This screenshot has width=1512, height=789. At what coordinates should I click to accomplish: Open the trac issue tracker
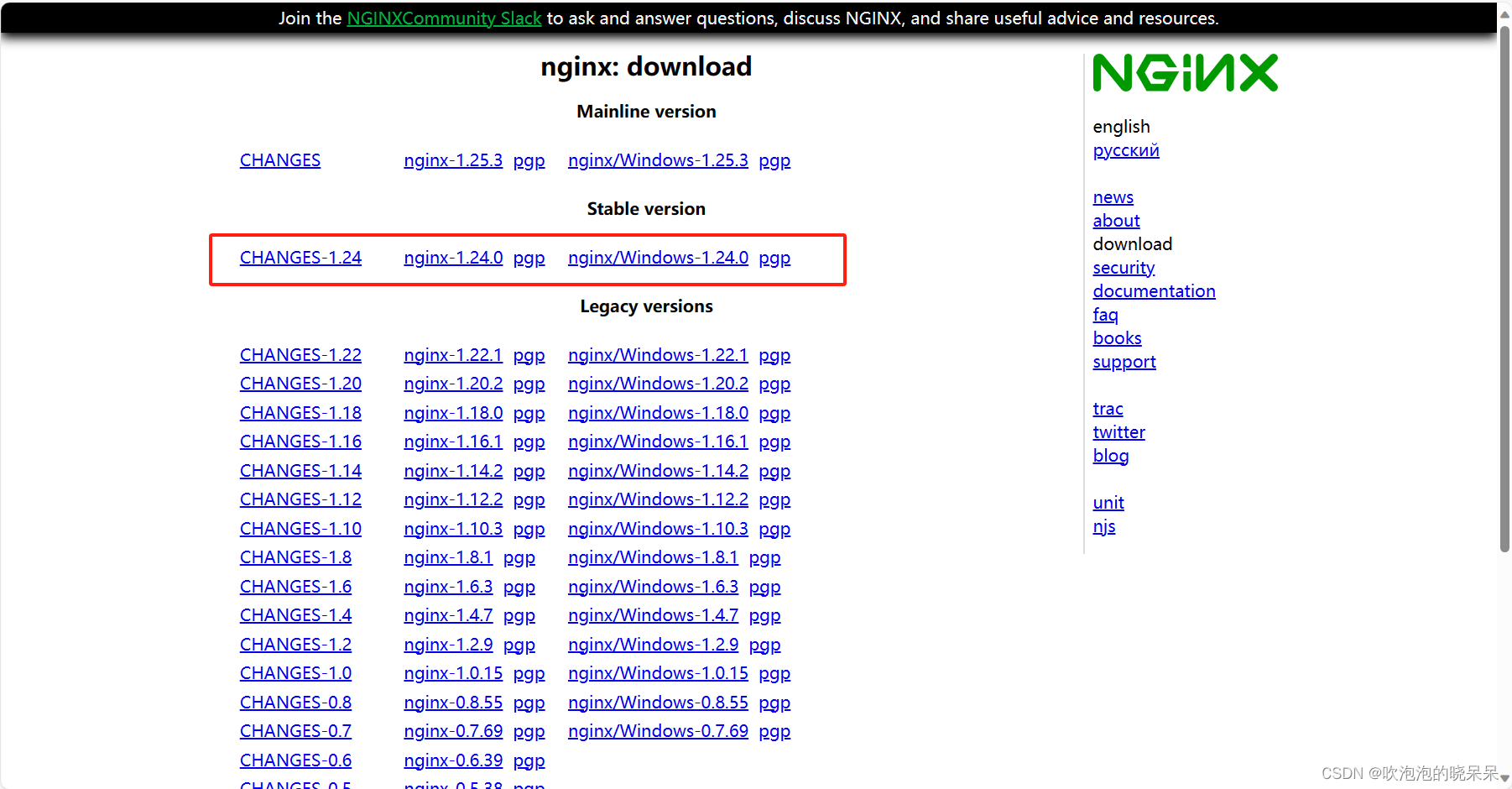(1108, 408)
